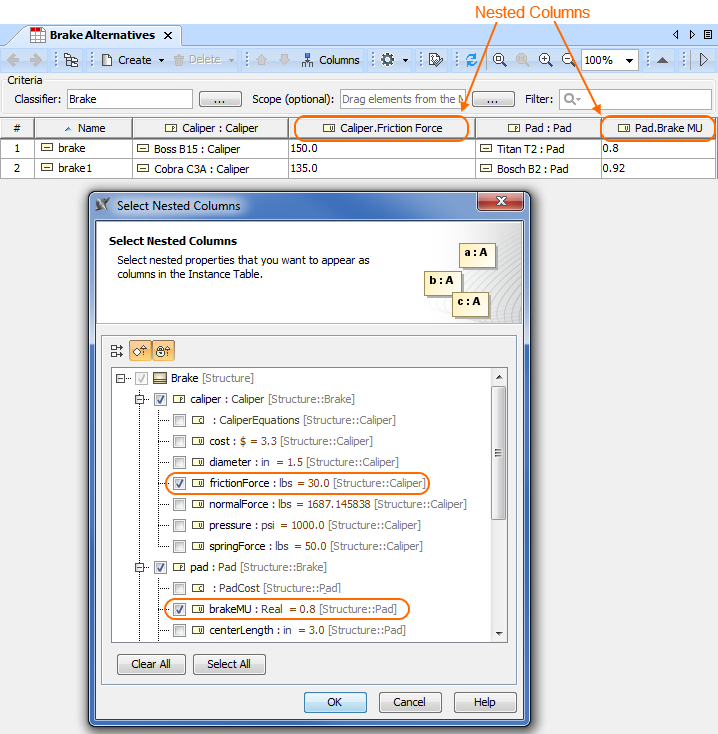
Task: Collapse the Brake root tree node
Action: (121, 378)
